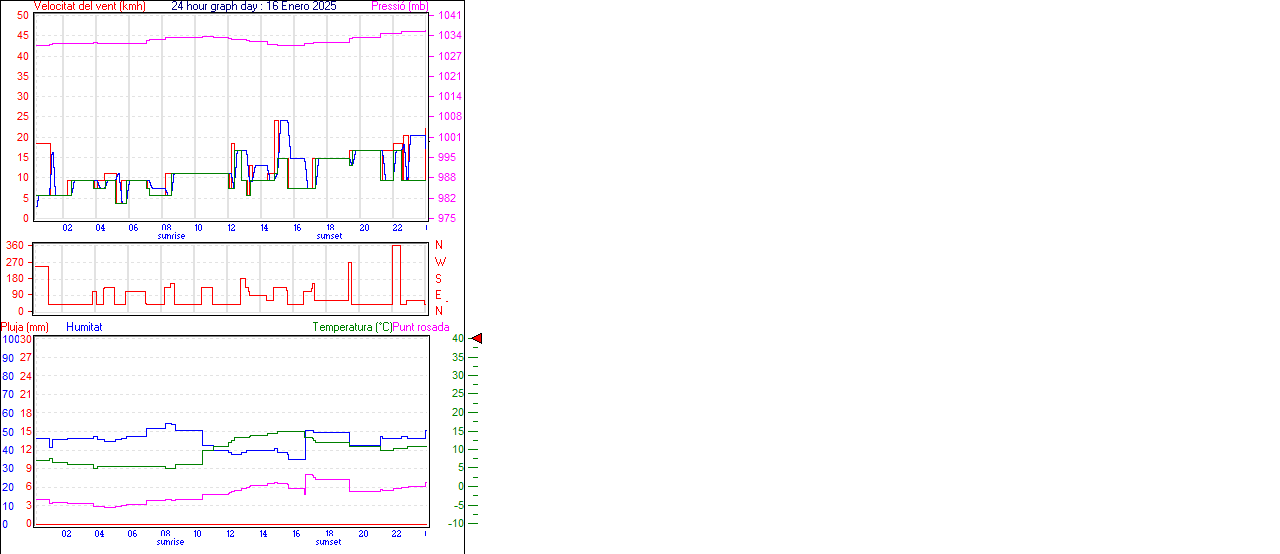Viewport: 1280px width, 554px height.
Task: Click the 'S' compass label on direction chart
Action: tap(438, 279)
